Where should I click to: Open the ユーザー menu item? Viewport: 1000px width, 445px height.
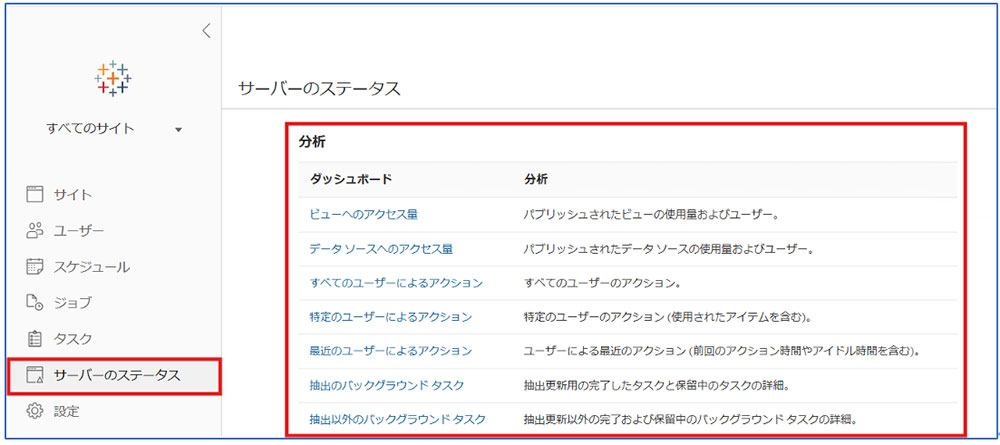tap(78, 230)
